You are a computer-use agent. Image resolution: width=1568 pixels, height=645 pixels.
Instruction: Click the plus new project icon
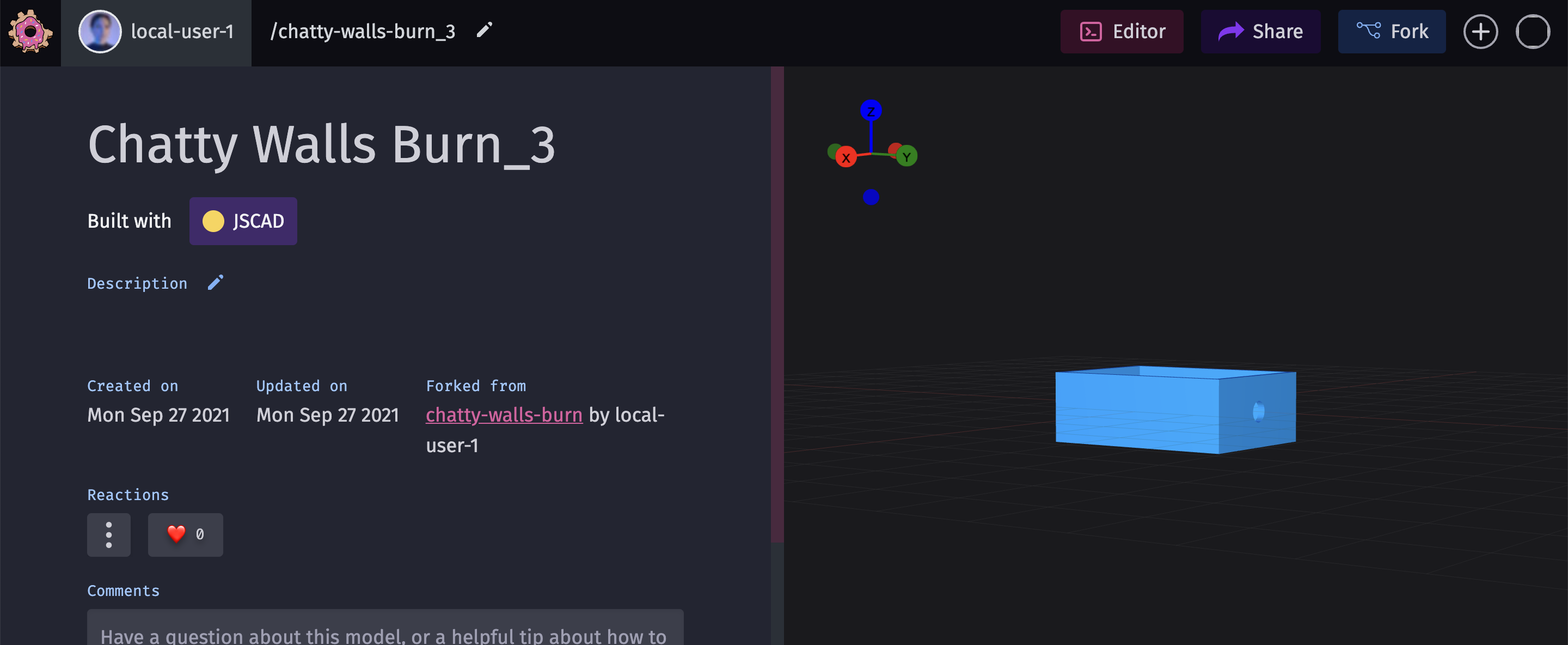(x=1480, y=32)
